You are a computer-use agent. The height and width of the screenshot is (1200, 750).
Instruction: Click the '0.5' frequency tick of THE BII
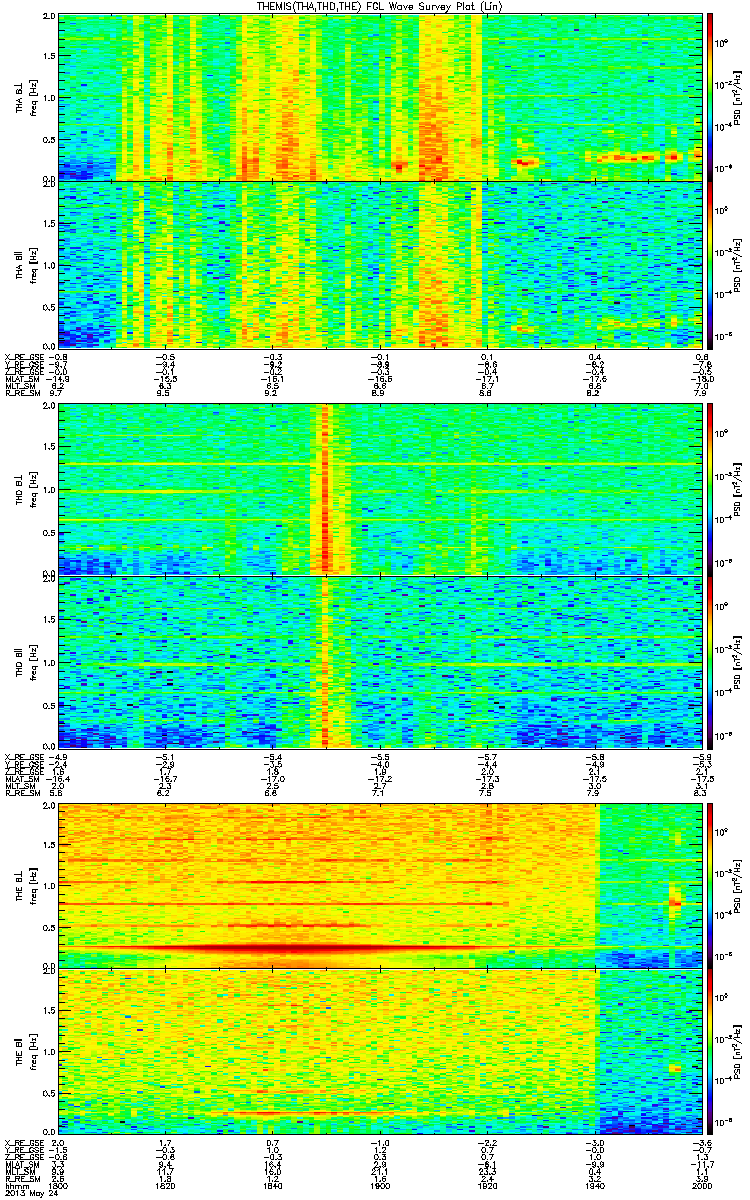(47, 1092)
